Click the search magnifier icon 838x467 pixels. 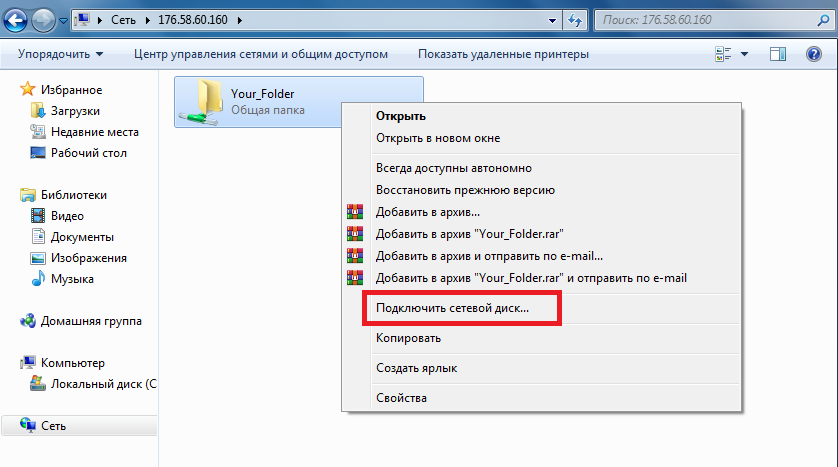tap(823, 20)
